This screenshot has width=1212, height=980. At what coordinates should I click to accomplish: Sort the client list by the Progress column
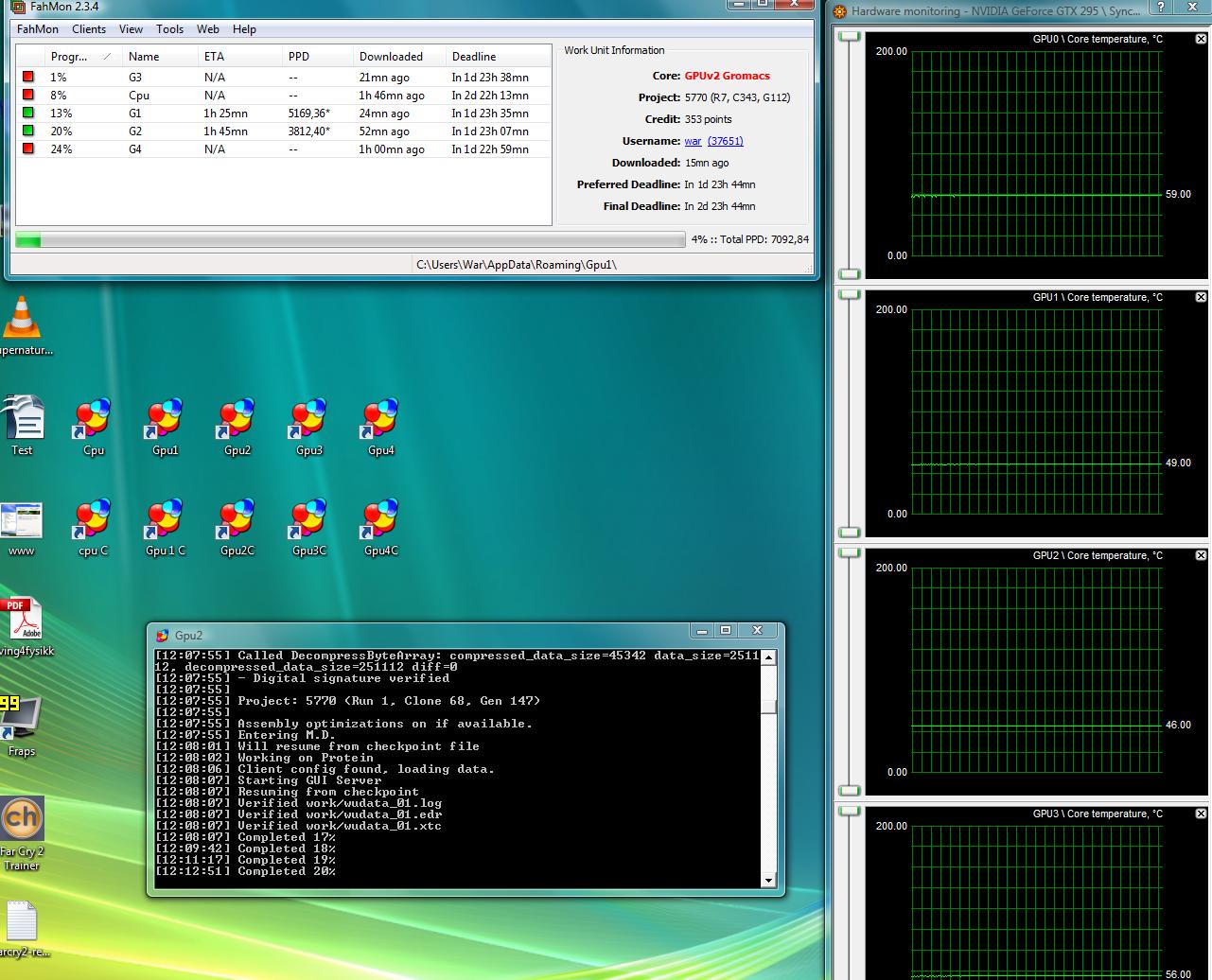pos(82,57)
